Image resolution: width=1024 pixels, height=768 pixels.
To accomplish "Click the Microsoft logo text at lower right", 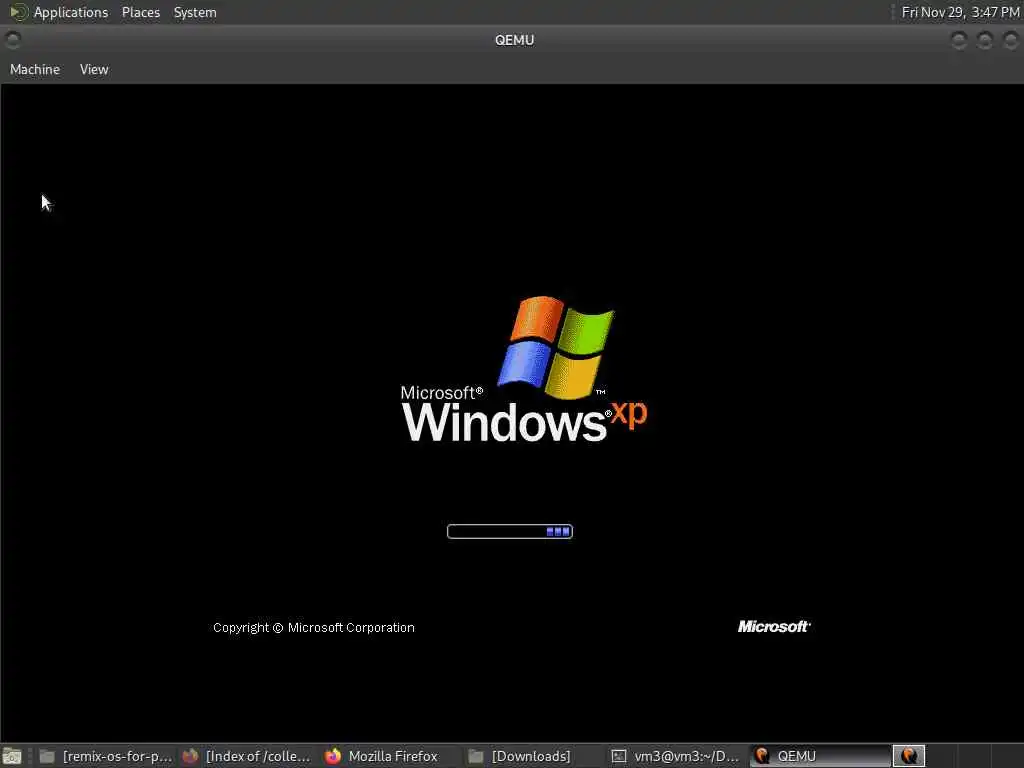I will [x=774, y=626].
